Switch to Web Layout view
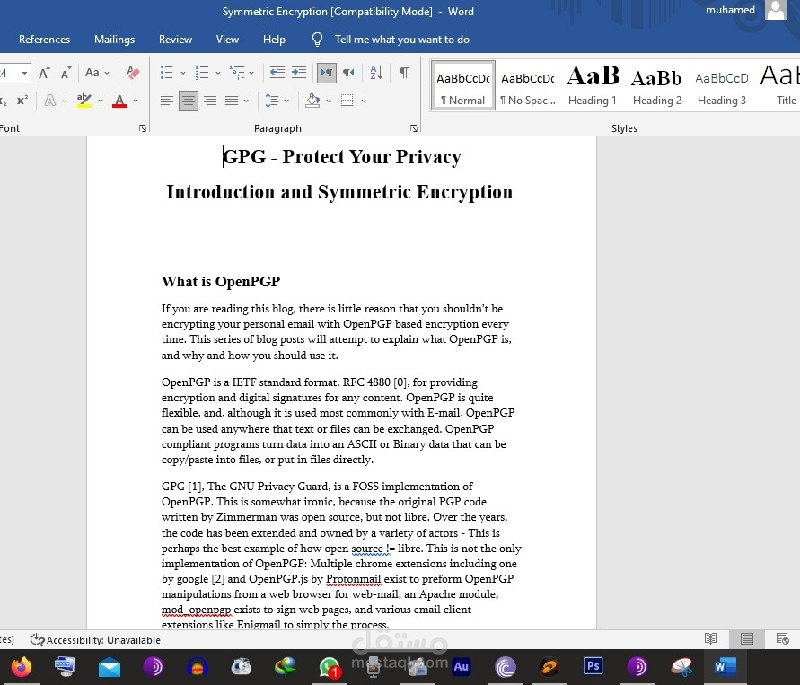Screen dimensions: 800x685 [x=782, y=639]
